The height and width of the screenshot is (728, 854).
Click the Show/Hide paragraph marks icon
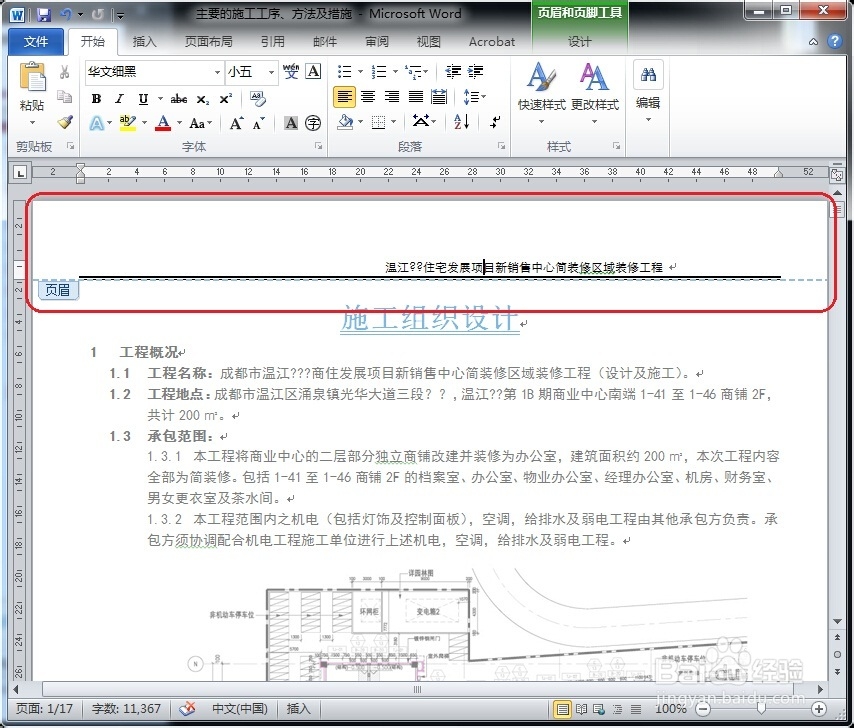click(x=494, y=120)
